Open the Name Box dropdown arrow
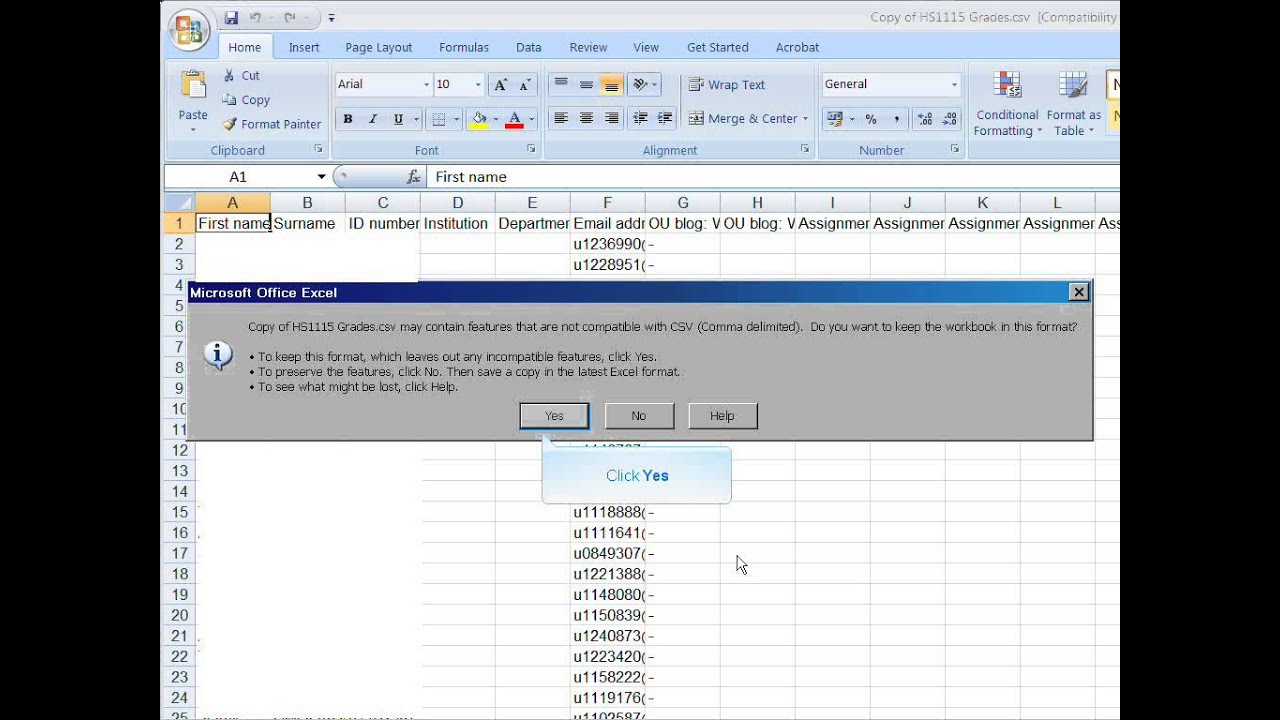The image size is (1280, 720). click(x=321, y=177)
